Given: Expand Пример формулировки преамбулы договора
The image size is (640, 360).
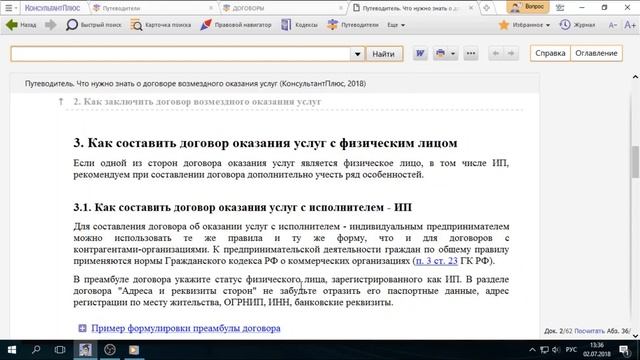Looking at the screenshot, I should 82,329.
